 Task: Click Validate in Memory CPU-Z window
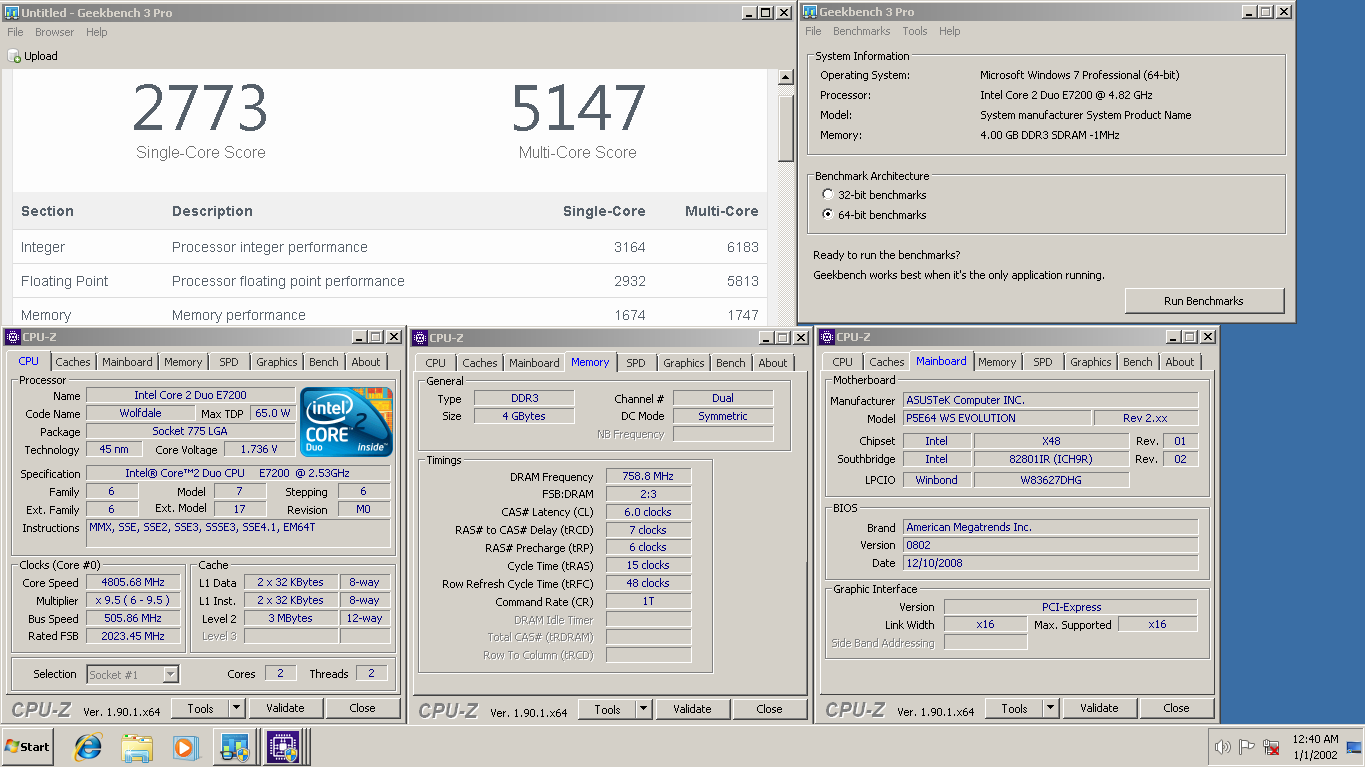pyautogui.click(x=692, y=709)
